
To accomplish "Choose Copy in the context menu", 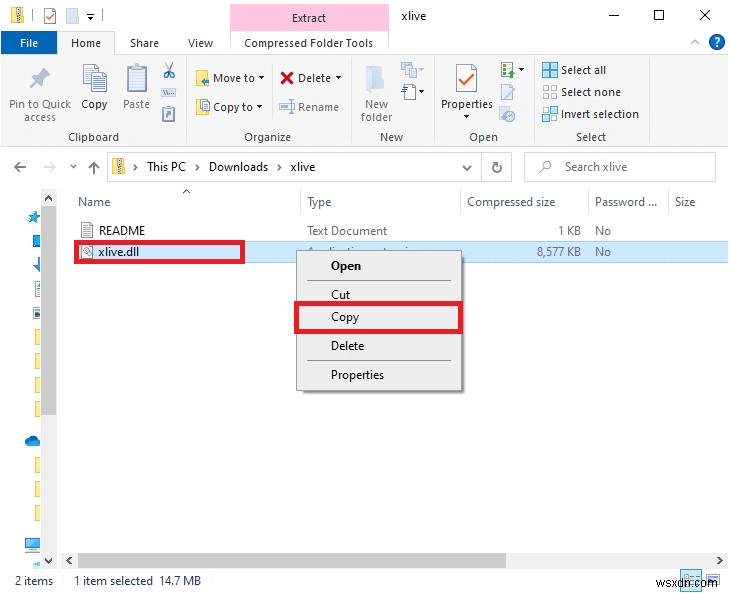I will pos(379,317).
